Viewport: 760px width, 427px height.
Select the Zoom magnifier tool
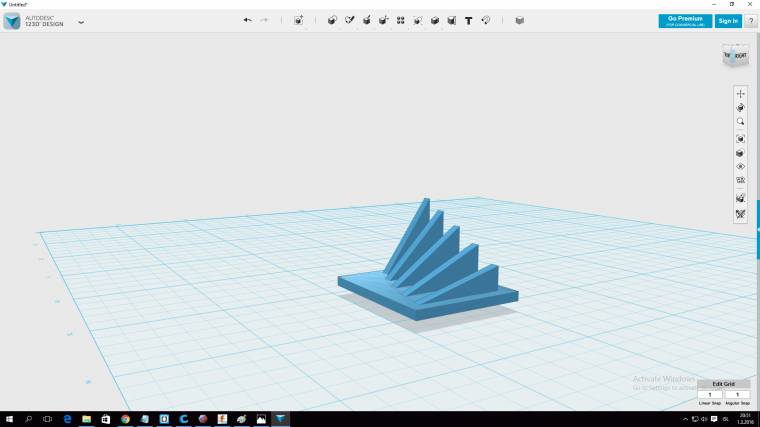(740, 122)
